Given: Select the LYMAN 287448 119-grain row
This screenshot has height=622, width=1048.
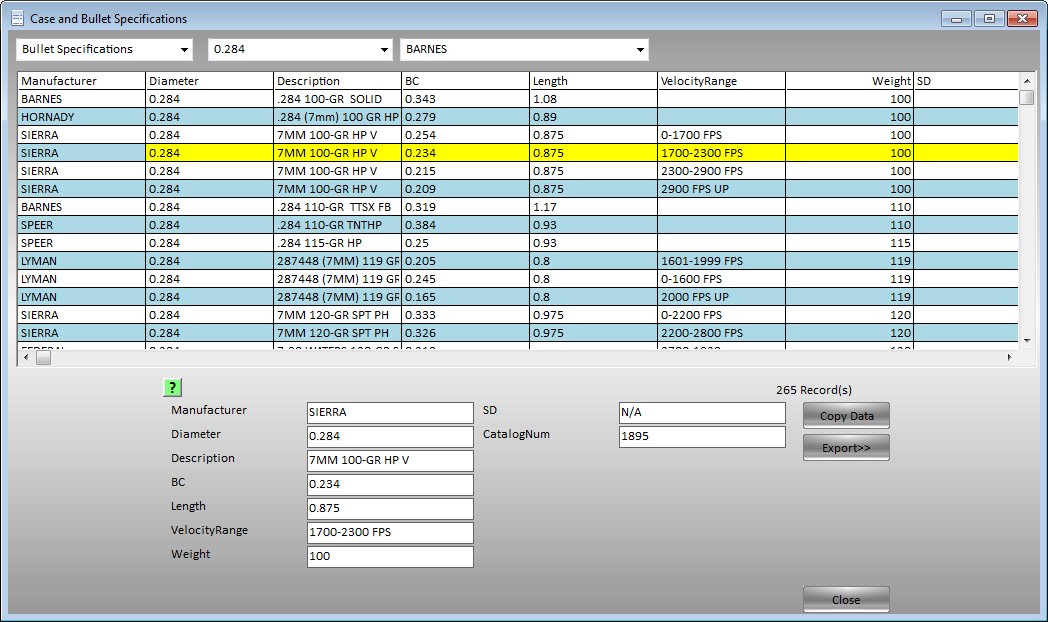Looking at the screenshot, I should pos(300,261).
